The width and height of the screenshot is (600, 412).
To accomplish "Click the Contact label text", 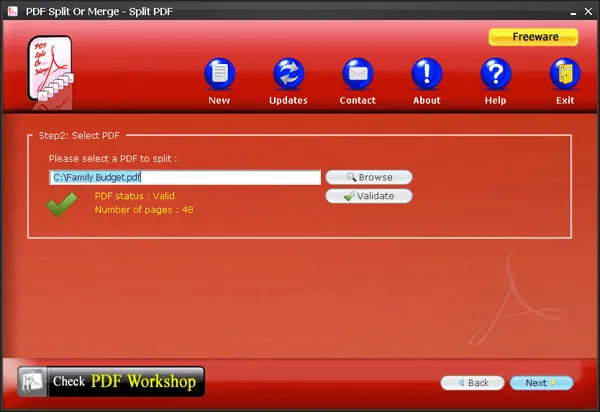I will coord(358,100).
